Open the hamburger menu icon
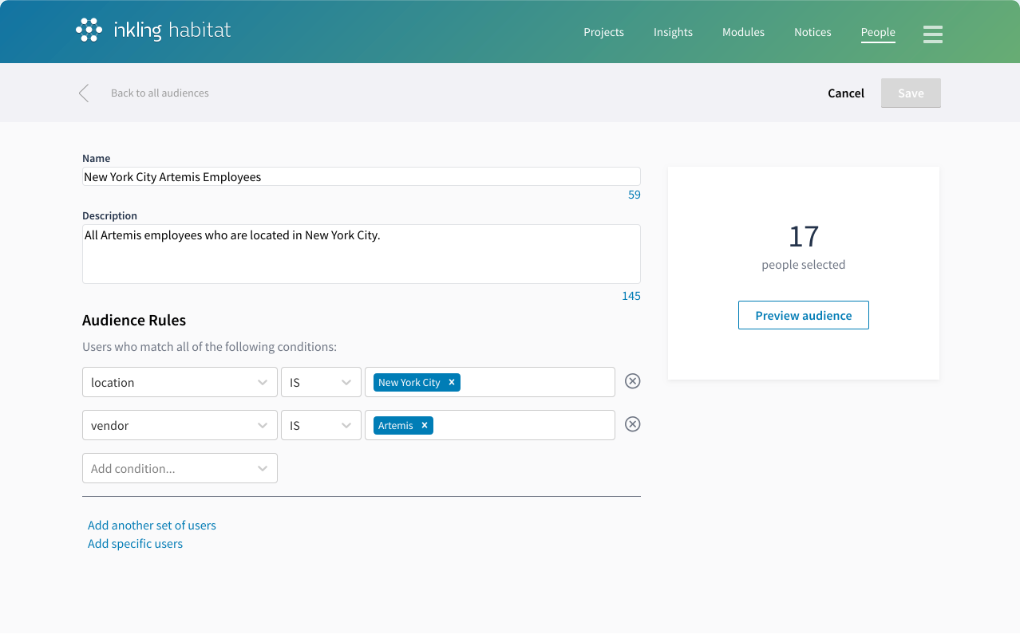The width and height of the screenshot is (1020, 634). (932, 34)
